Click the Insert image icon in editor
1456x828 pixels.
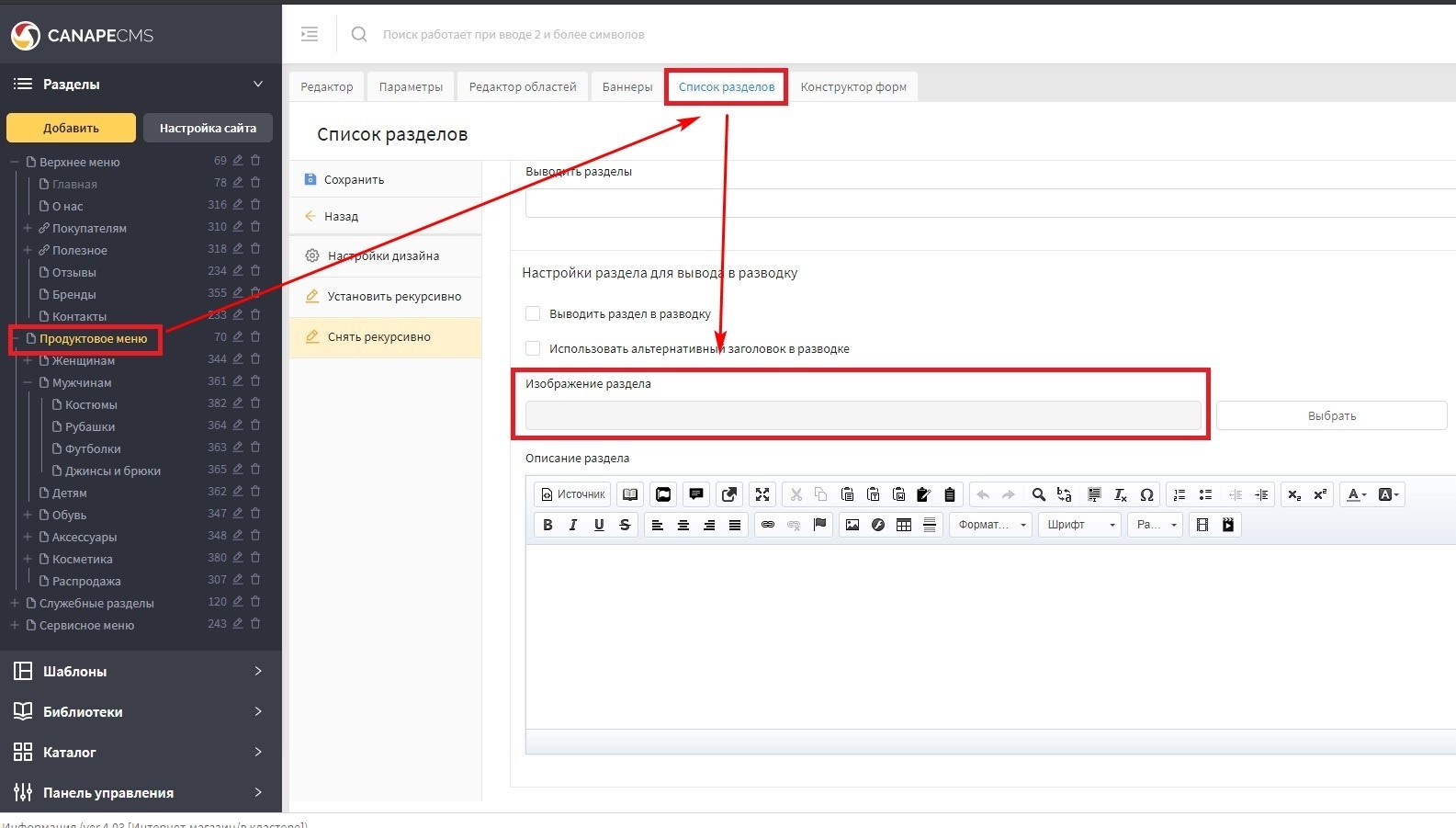(852, 525)
